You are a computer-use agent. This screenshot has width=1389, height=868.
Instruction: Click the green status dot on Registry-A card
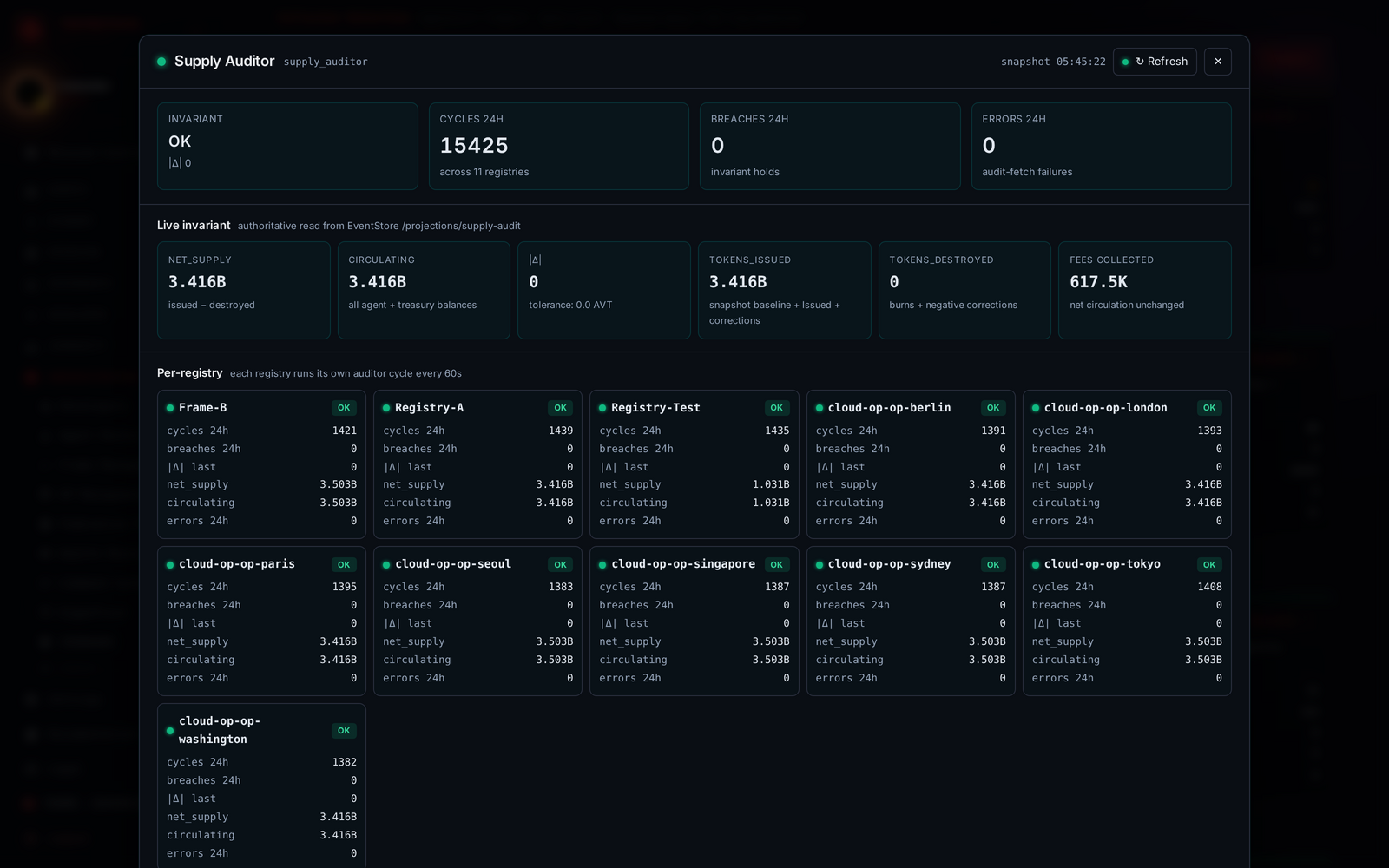(386, 408)
